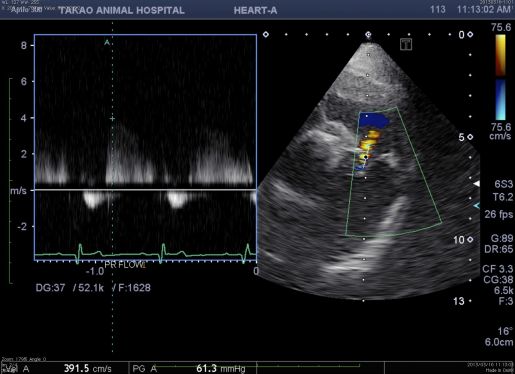Click the 61.3 mmHg pressure gradient readout

click(x=221, y=368)
